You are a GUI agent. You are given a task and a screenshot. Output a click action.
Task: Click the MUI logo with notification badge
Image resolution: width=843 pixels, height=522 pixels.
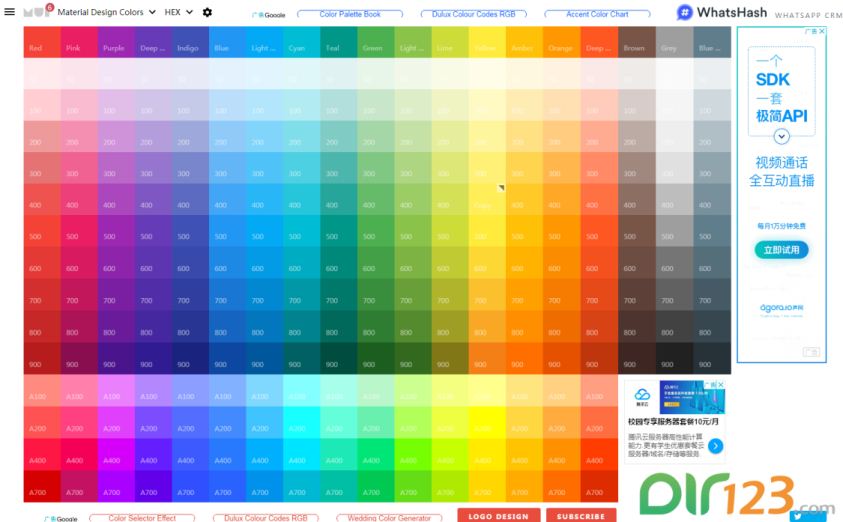tap(38, 11)
